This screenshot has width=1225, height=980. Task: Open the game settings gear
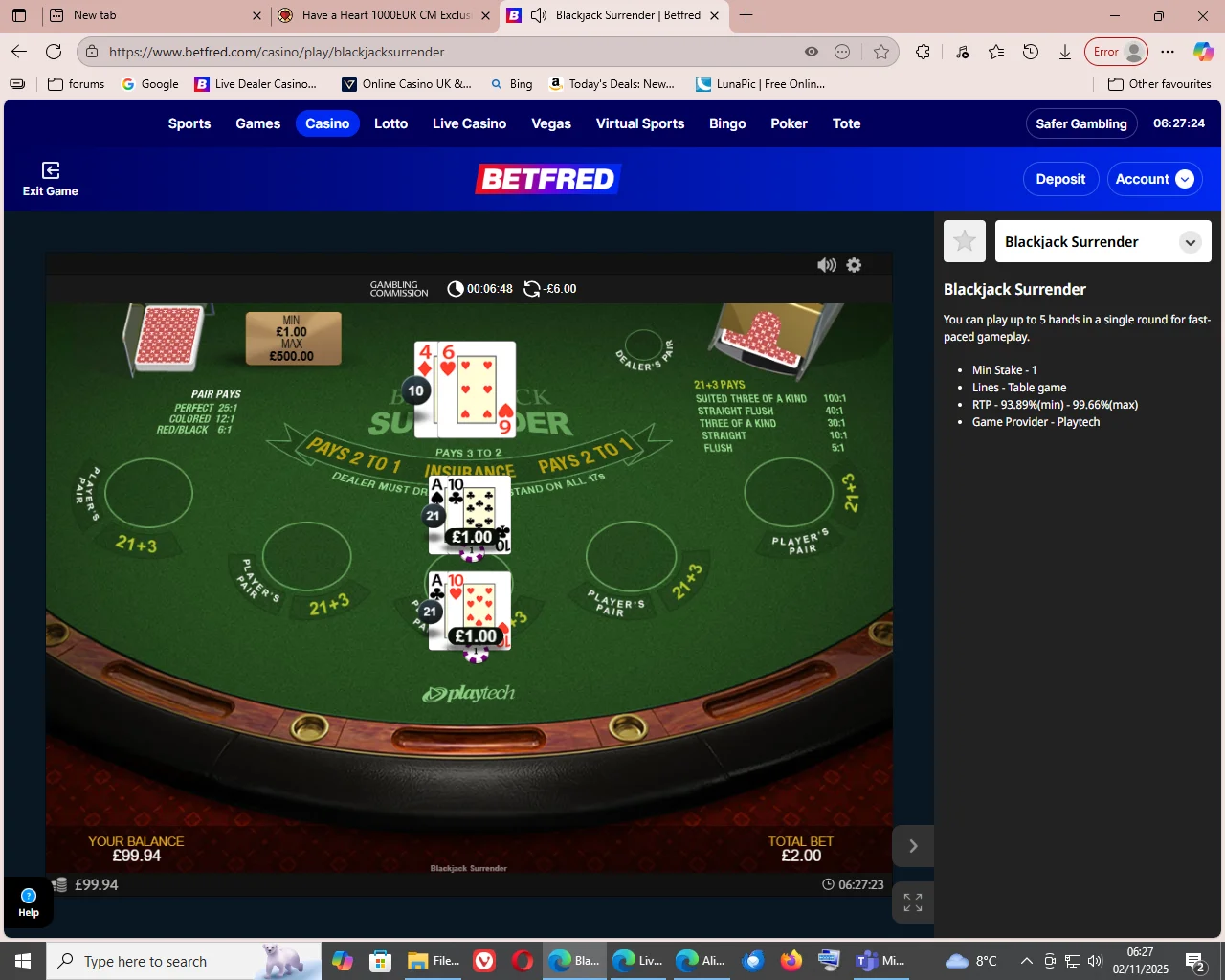854,265
